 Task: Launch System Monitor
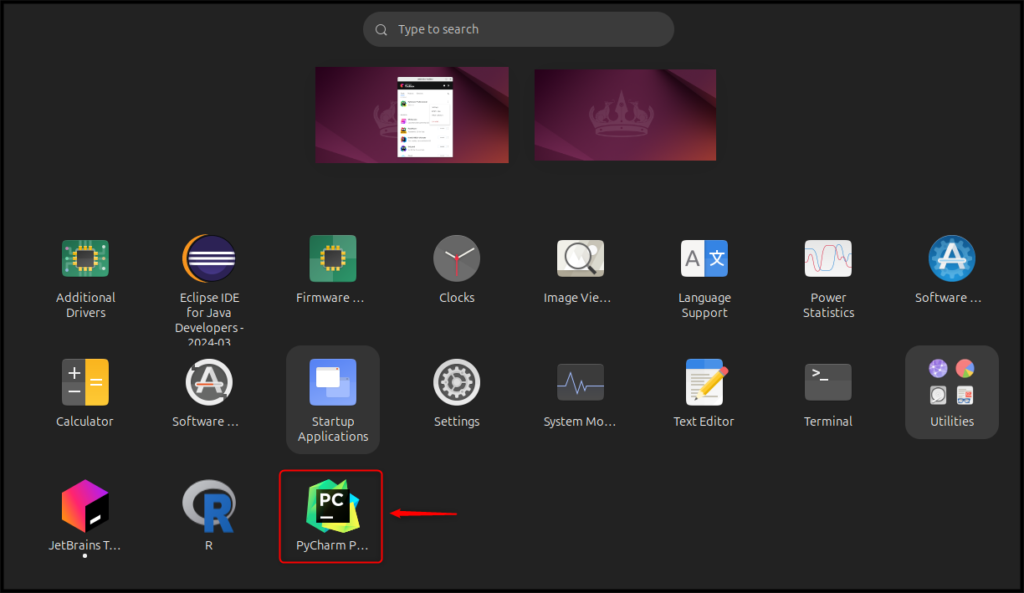tap(580, 381)
